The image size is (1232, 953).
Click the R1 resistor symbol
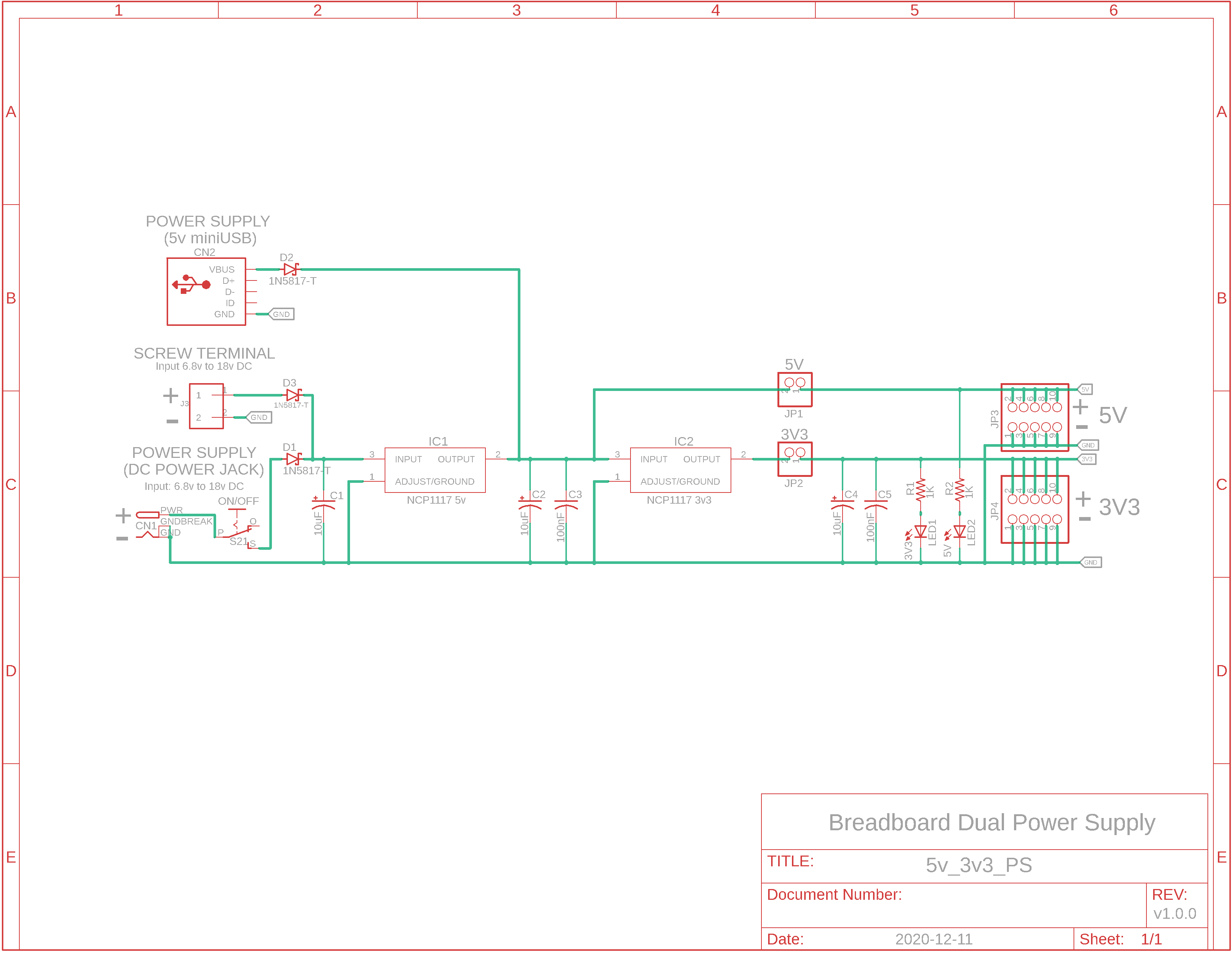tap(921, 490)
